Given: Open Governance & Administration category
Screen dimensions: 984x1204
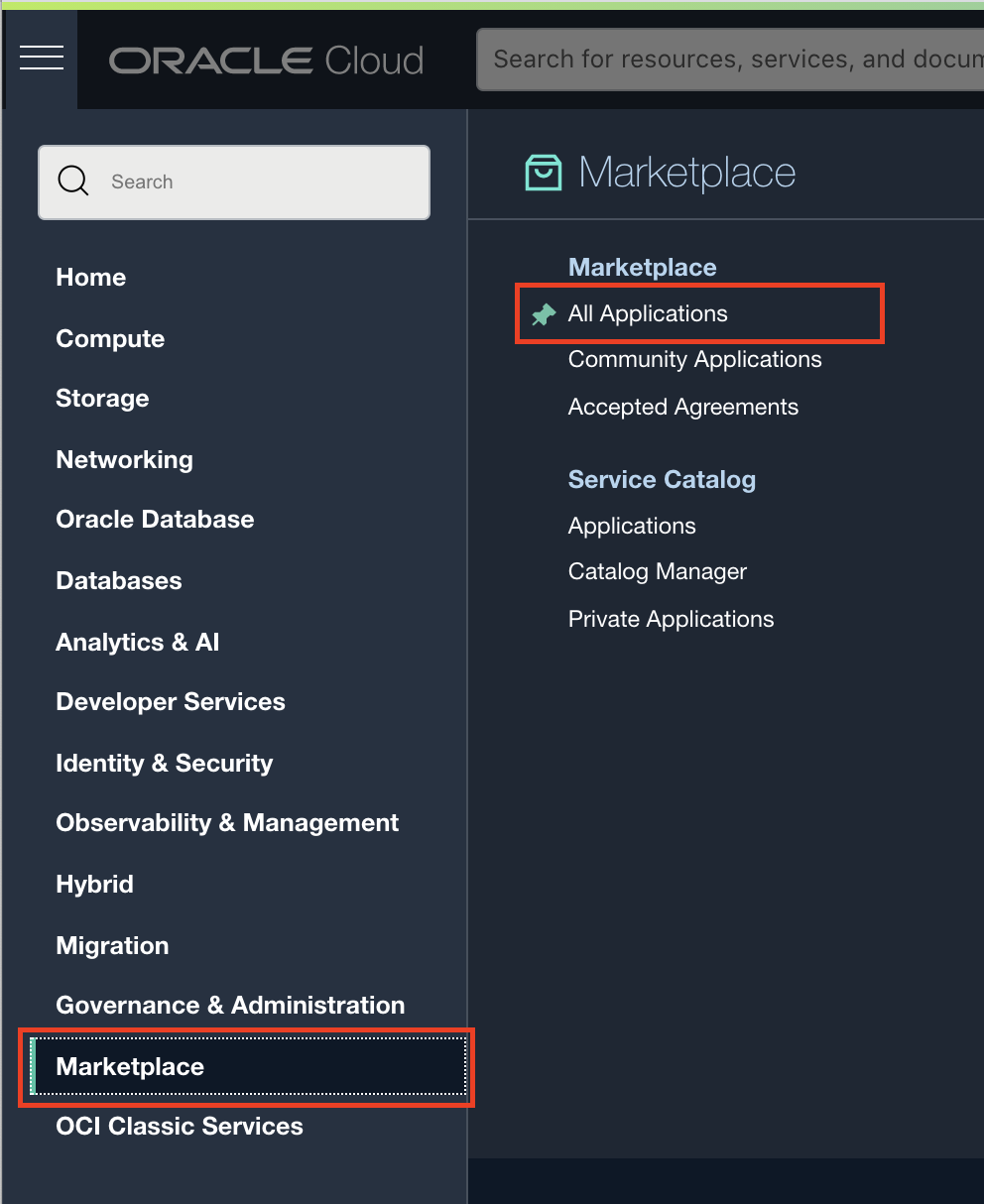Looking at the screenshot, I should coord(230,1006).
